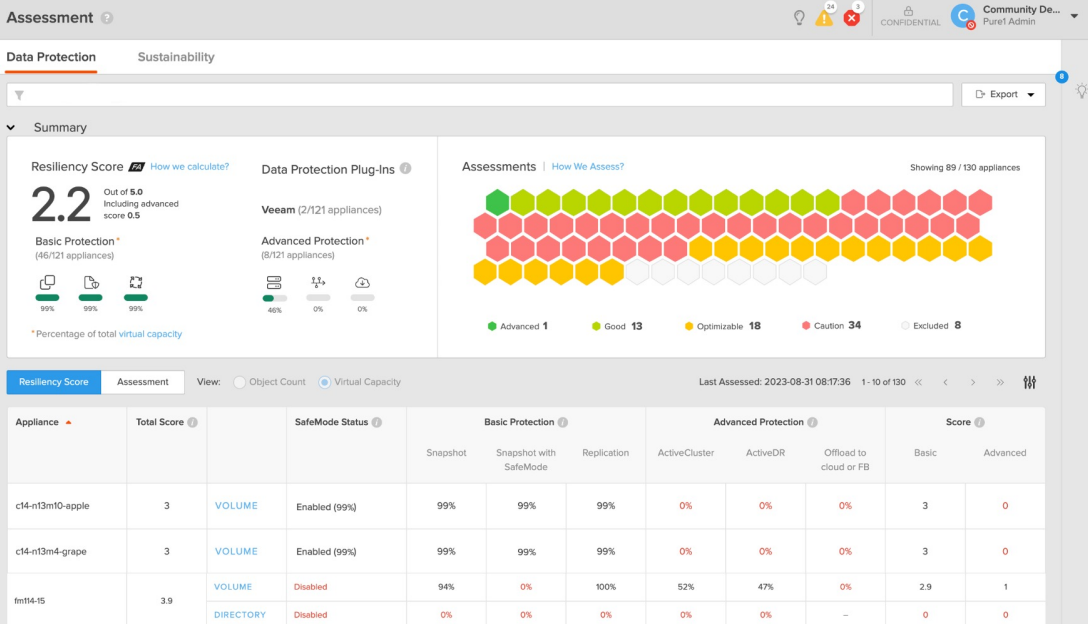
Task: Click the dark green Advanced hexagon
Action: coord(497,203)
